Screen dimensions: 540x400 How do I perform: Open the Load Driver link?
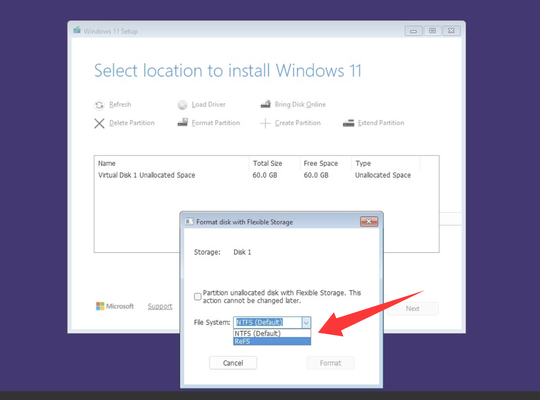click(208, 104)
